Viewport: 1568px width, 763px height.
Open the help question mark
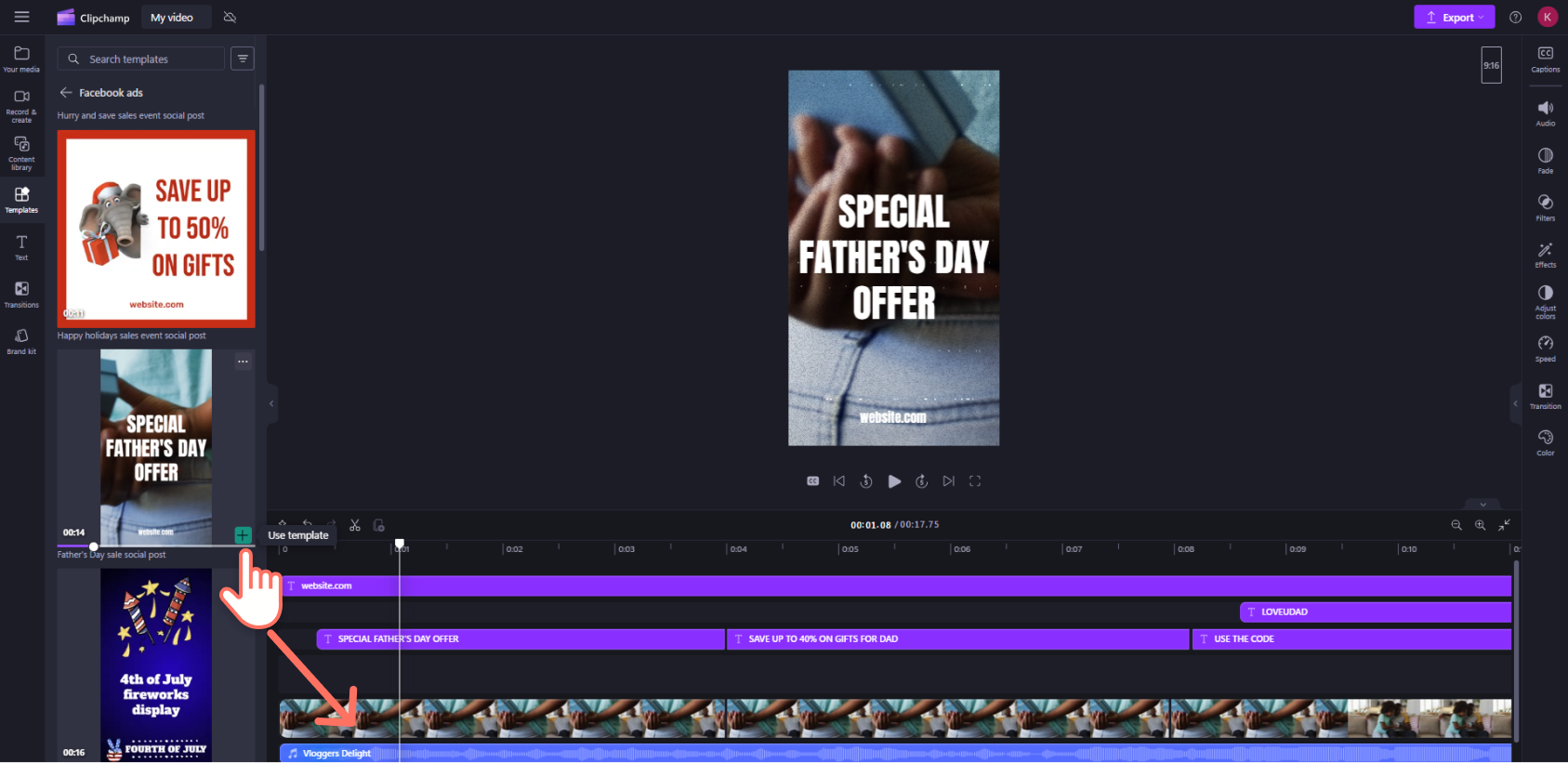coord(1515,17)
